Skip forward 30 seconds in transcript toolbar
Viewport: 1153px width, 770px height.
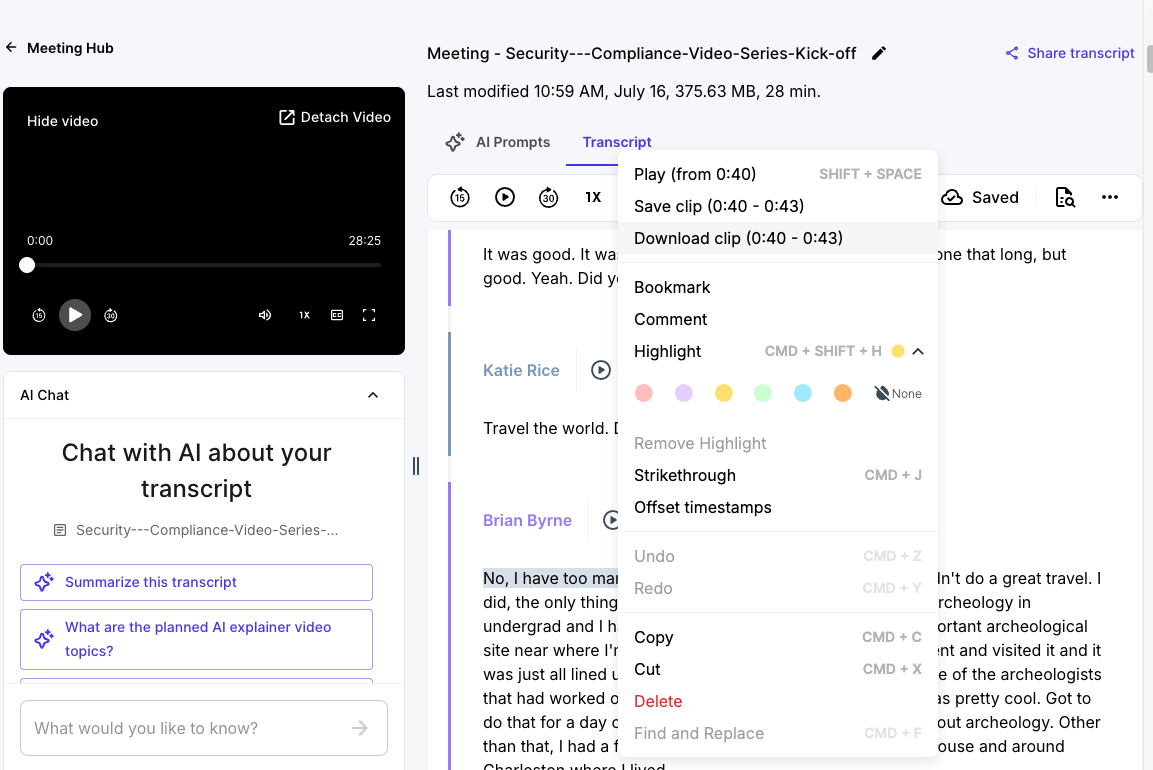click(548, 198)
